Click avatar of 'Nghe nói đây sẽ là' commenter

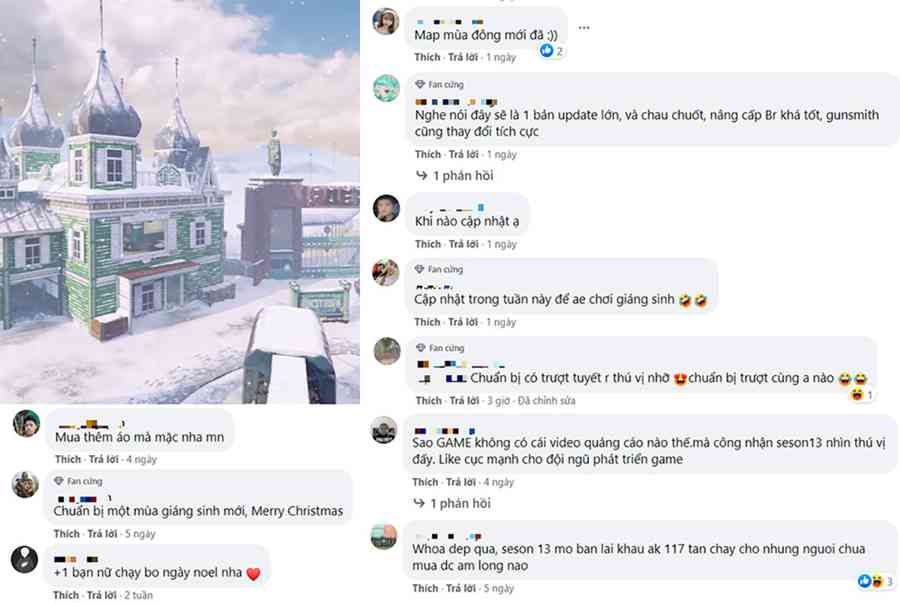pos(386,88)
